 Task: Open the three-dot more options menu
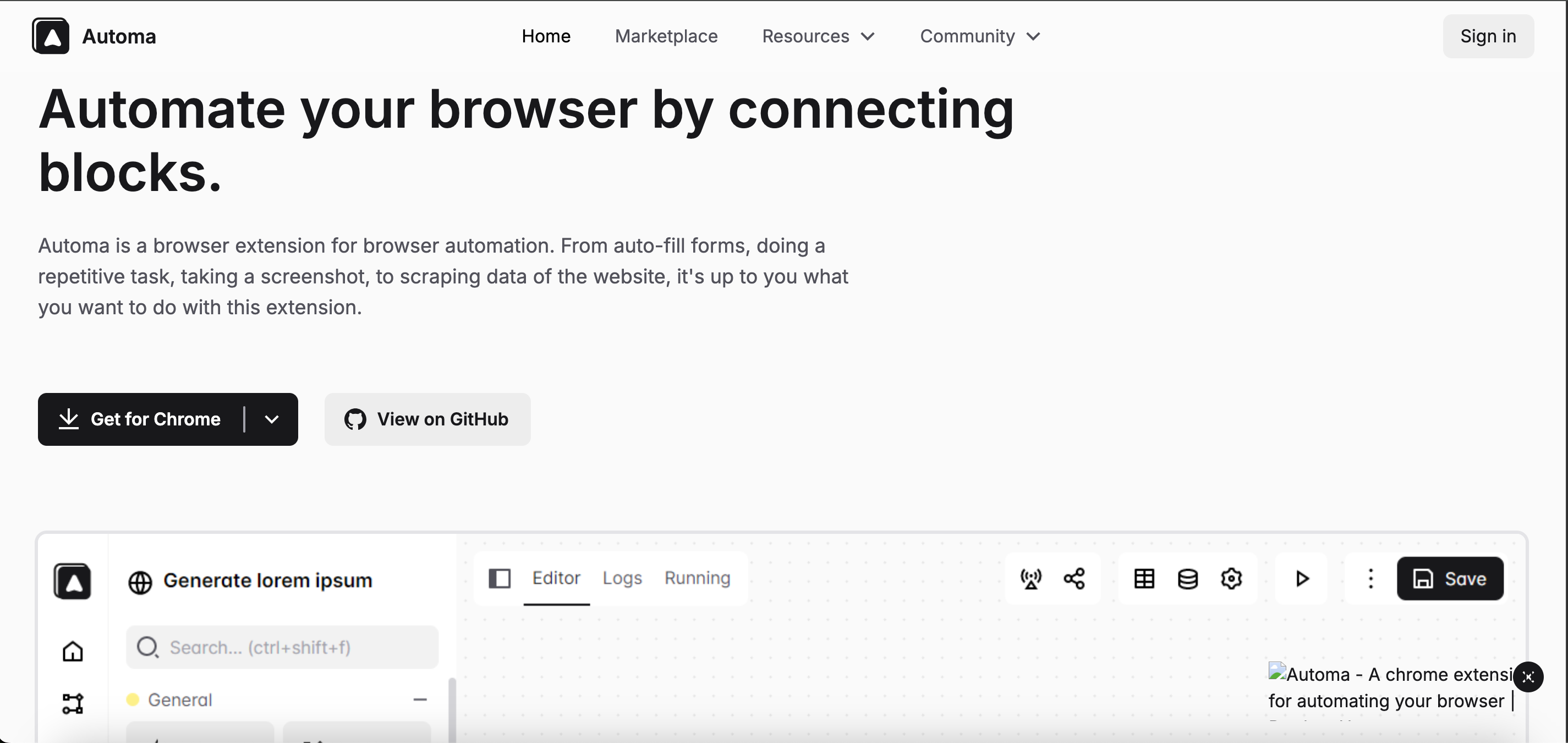coord(1371,578)
